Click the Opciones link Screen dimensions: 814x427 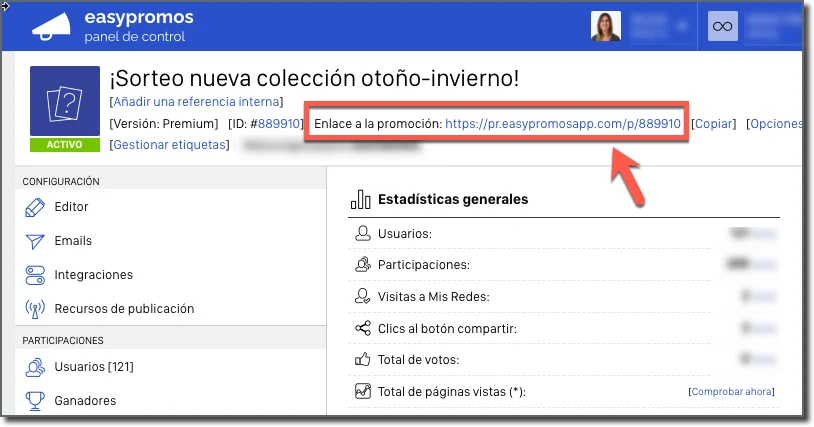click(776, 124)
